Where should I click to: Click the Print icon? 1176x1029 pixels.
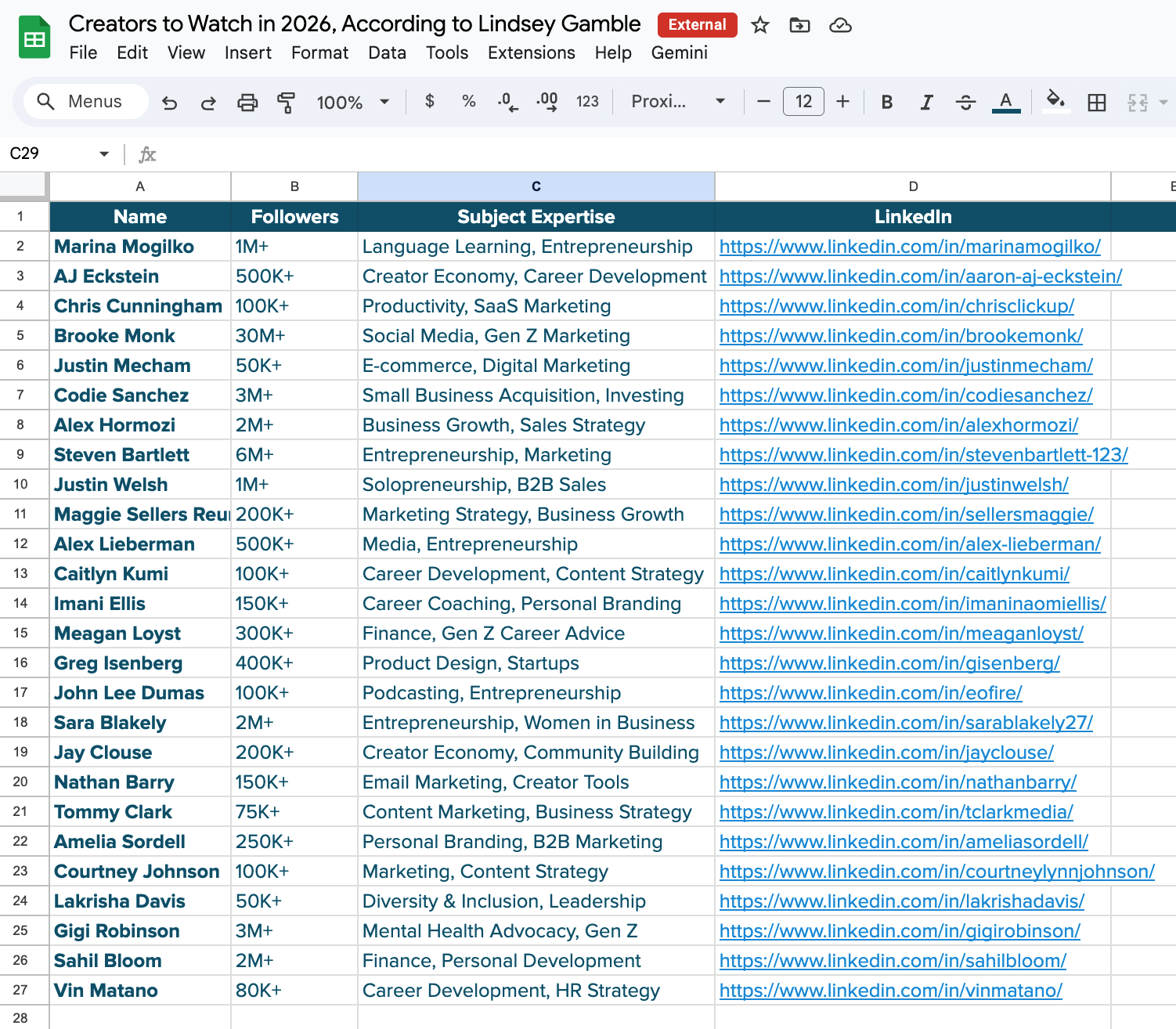pyautogui.click(x=247, y=103)
